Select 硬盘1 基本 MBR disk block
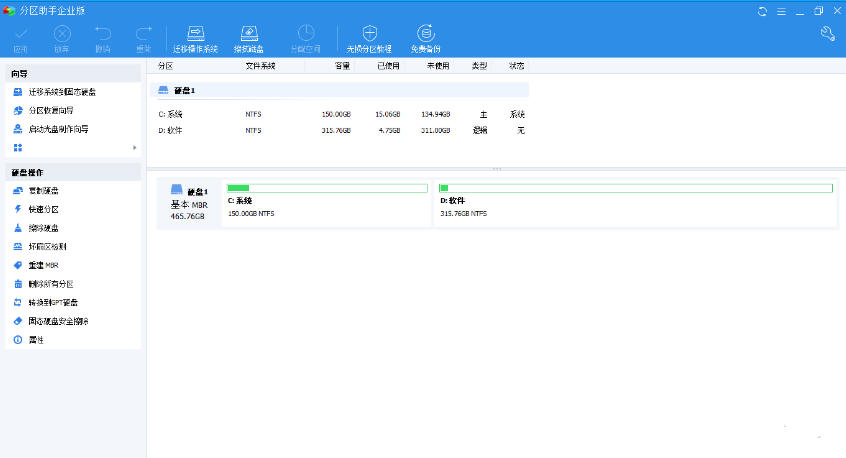Image resolution: width=846 pixels, height=458 pixels. coord(189,203)
